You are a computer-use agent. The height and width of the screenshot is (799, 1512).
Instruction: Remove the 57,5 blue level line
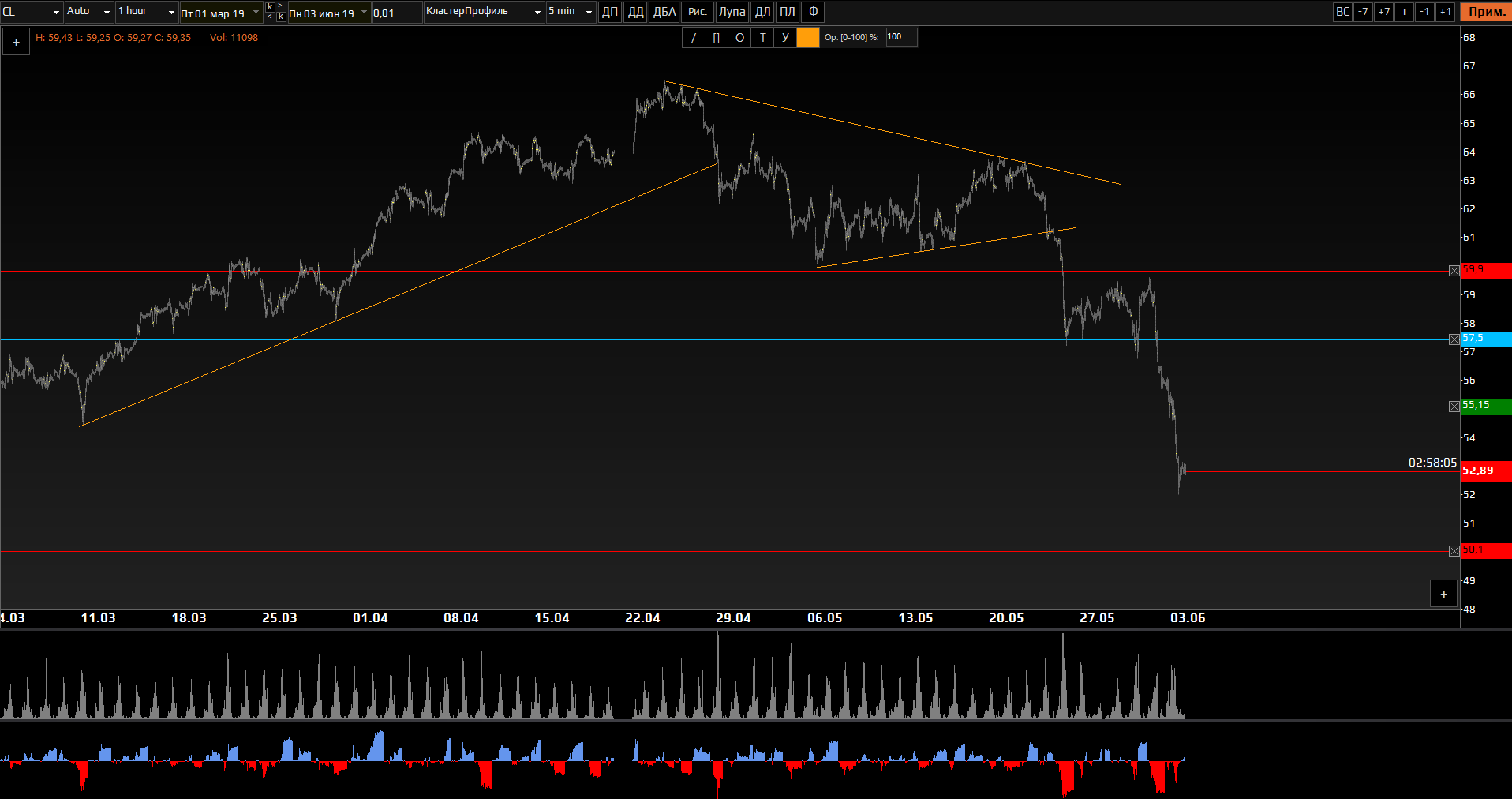coord(1454,339)
